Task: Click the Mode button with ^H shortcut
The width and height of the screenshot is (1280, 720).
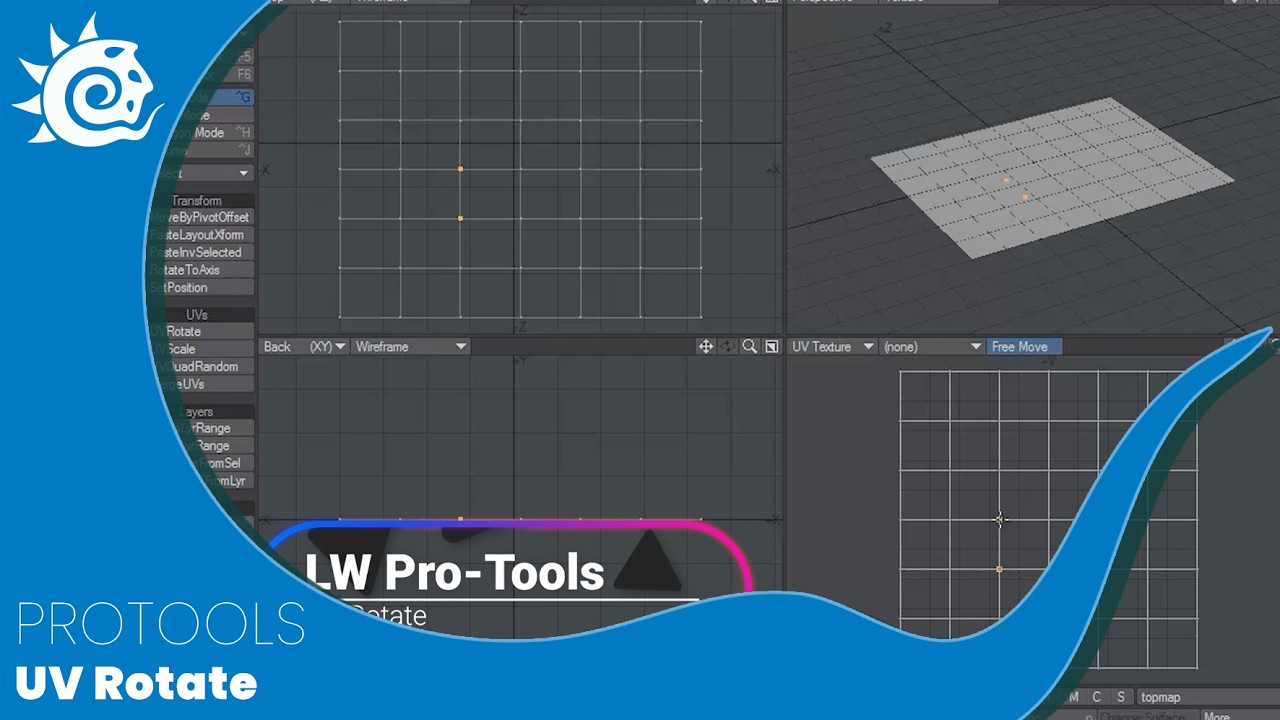Action: (x=214, y=133)
